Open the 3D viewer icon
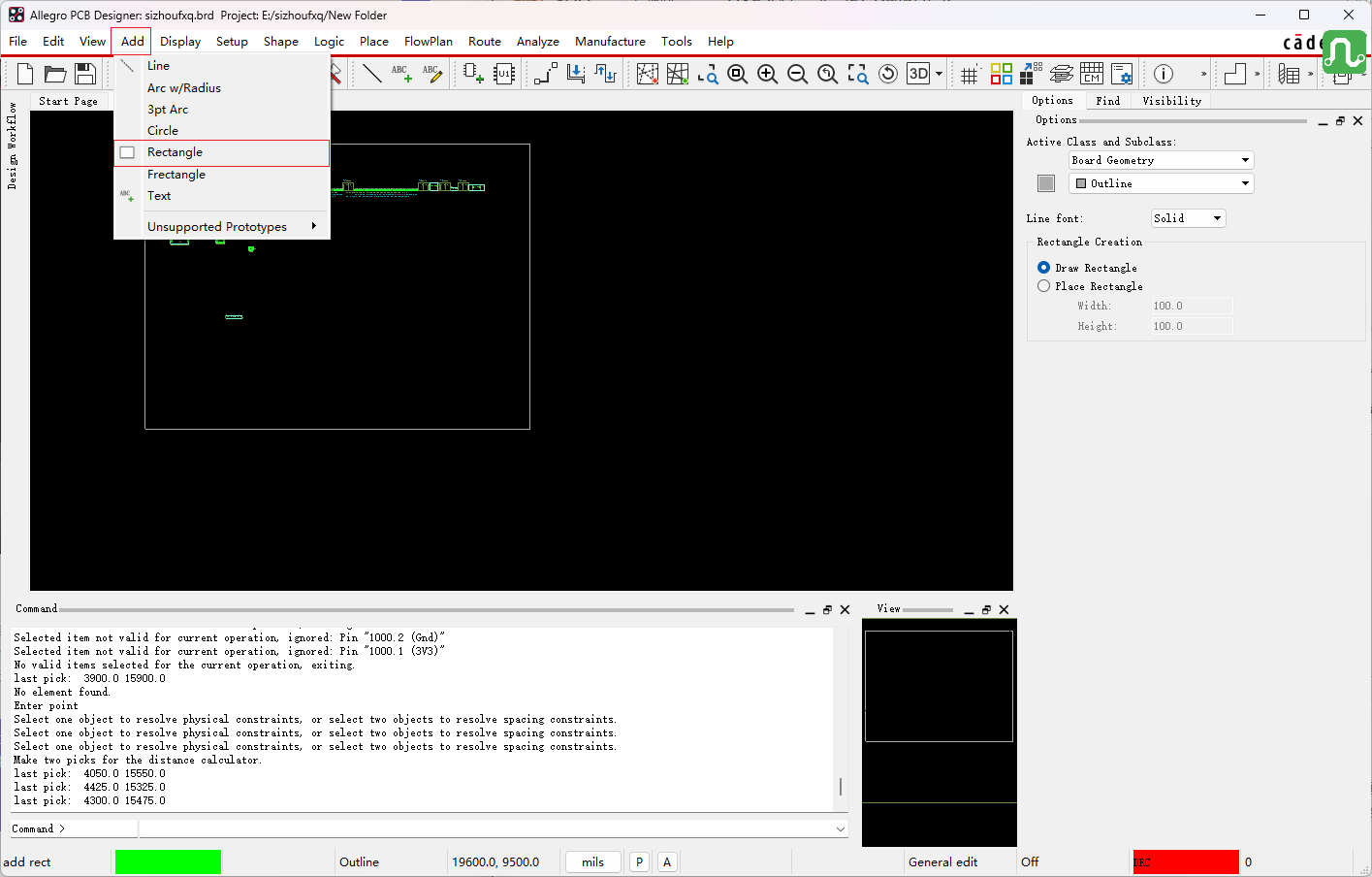Screen dimensions: 1372x877 pos(918,74)
